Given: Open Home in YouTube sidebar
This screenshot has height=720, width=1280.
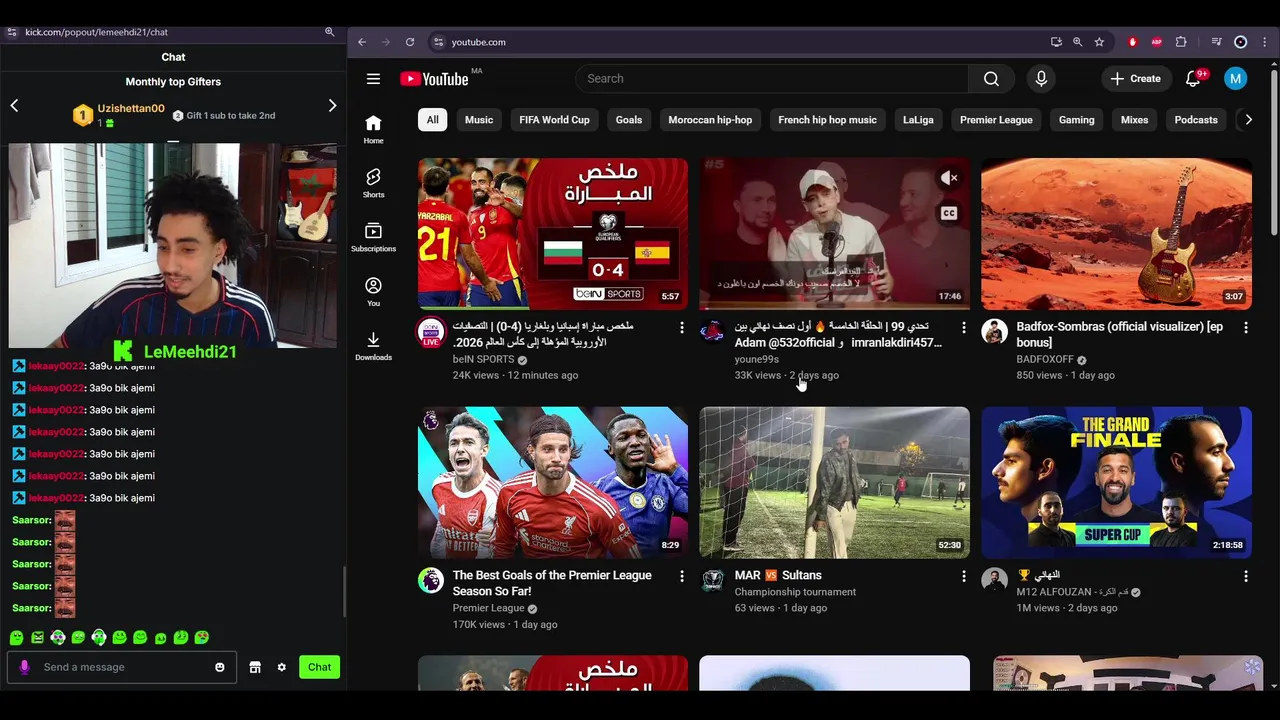Looking at the screenshot, I should 373,129.
